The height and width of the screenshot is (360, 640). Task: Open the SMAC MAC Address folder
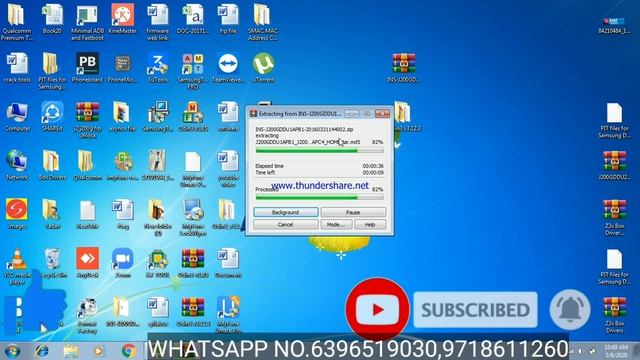262,21
